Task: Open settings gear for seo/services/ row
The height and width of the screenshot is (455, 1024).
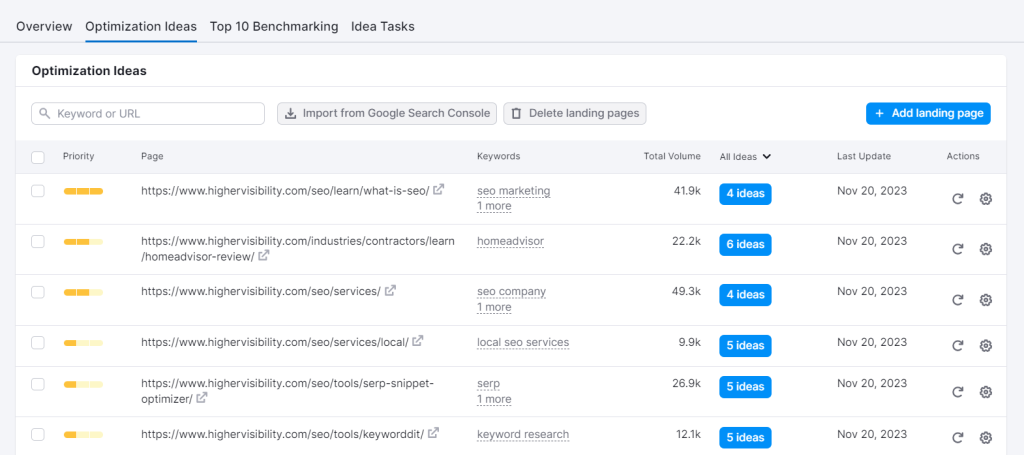Action: 985,300
